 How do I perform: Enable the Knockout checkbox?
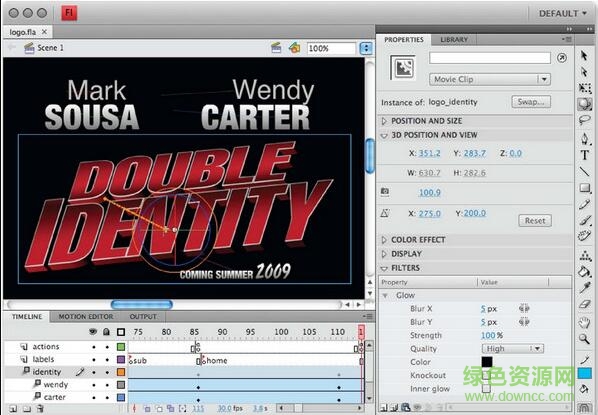[485, 375]
